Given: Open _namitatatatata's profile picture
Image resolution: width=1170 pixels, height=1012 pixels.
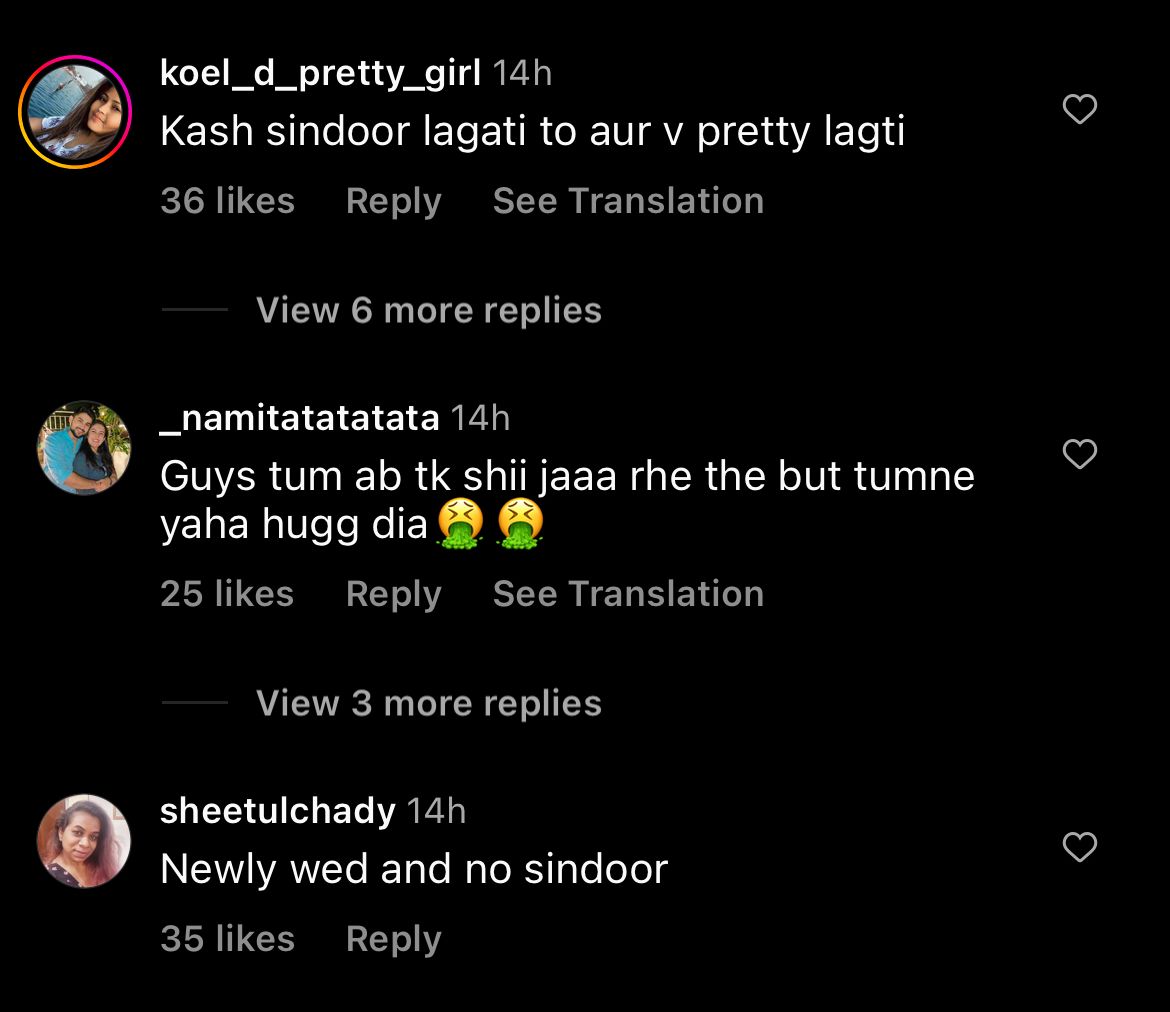Looking at the screenshot, I should pyautogui.click(x=84, y=448).
